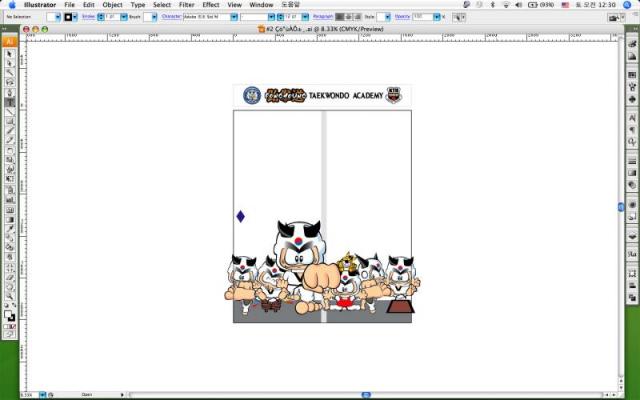Toggle align center paragraph button
Screen dimensions: 640x400
[349, 17]
